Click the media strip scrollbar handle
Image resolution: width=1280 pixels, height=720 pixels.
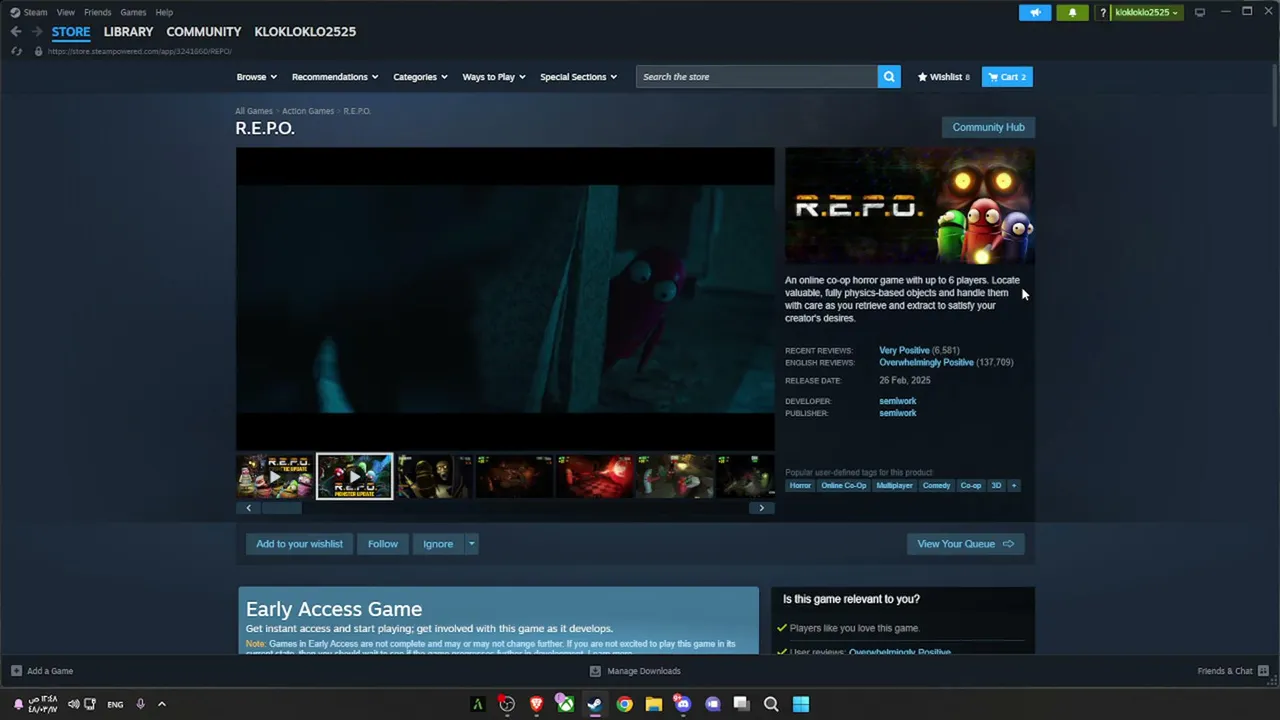[281, 508]
